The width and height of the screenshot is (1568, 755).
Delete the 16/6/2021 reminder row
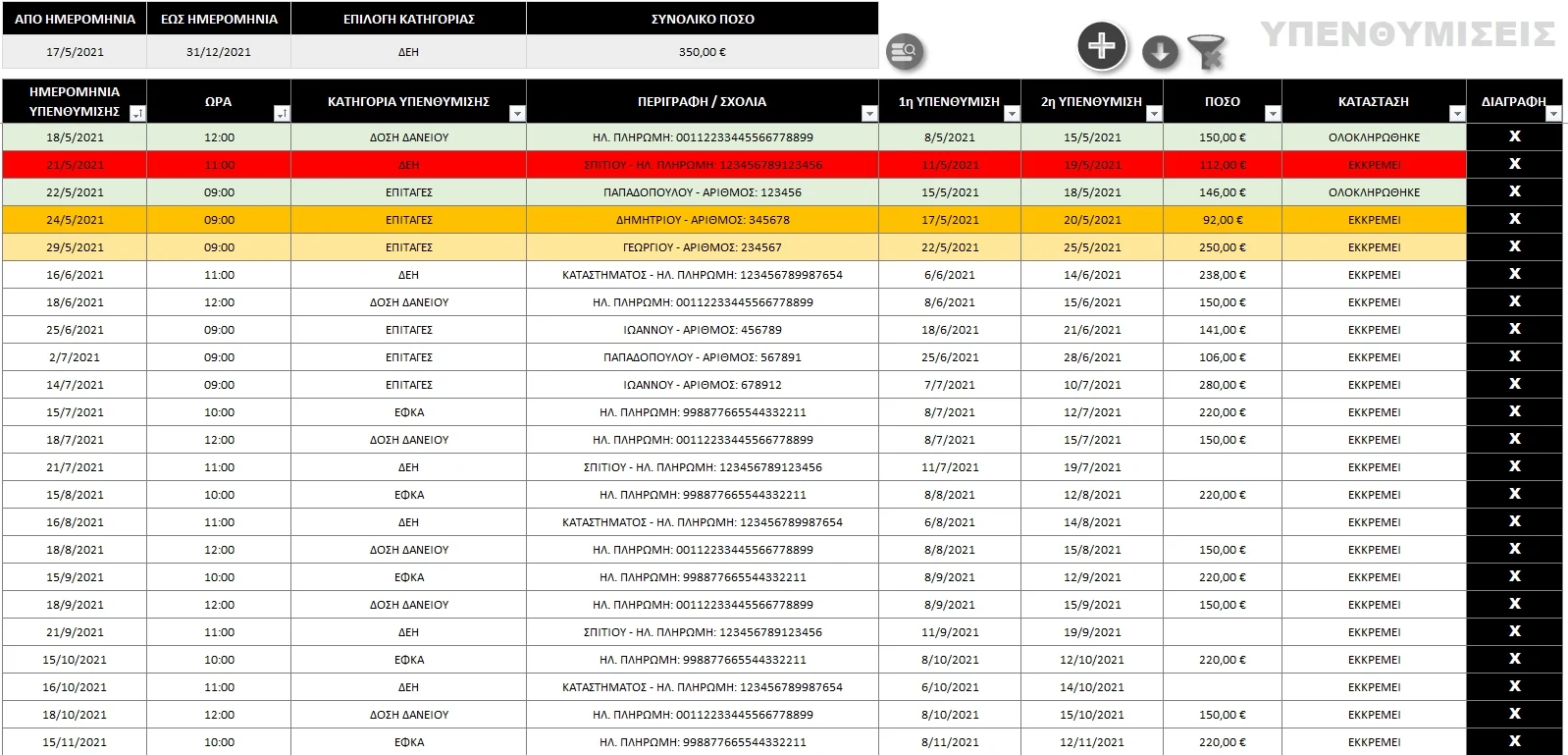coord(1514,274)
